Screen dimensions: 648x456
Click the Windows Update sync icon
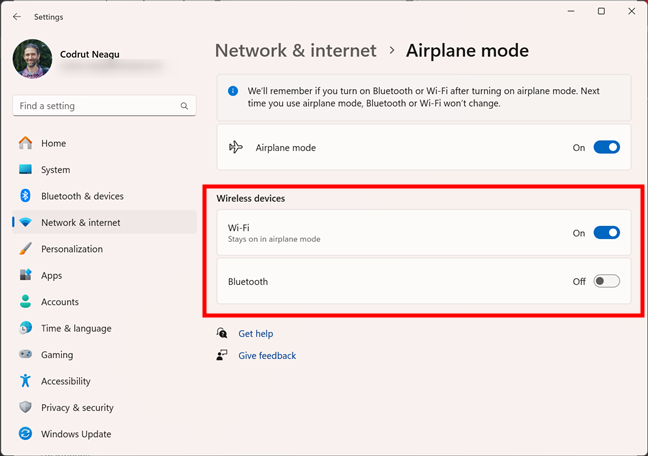(x=25, y=434)
